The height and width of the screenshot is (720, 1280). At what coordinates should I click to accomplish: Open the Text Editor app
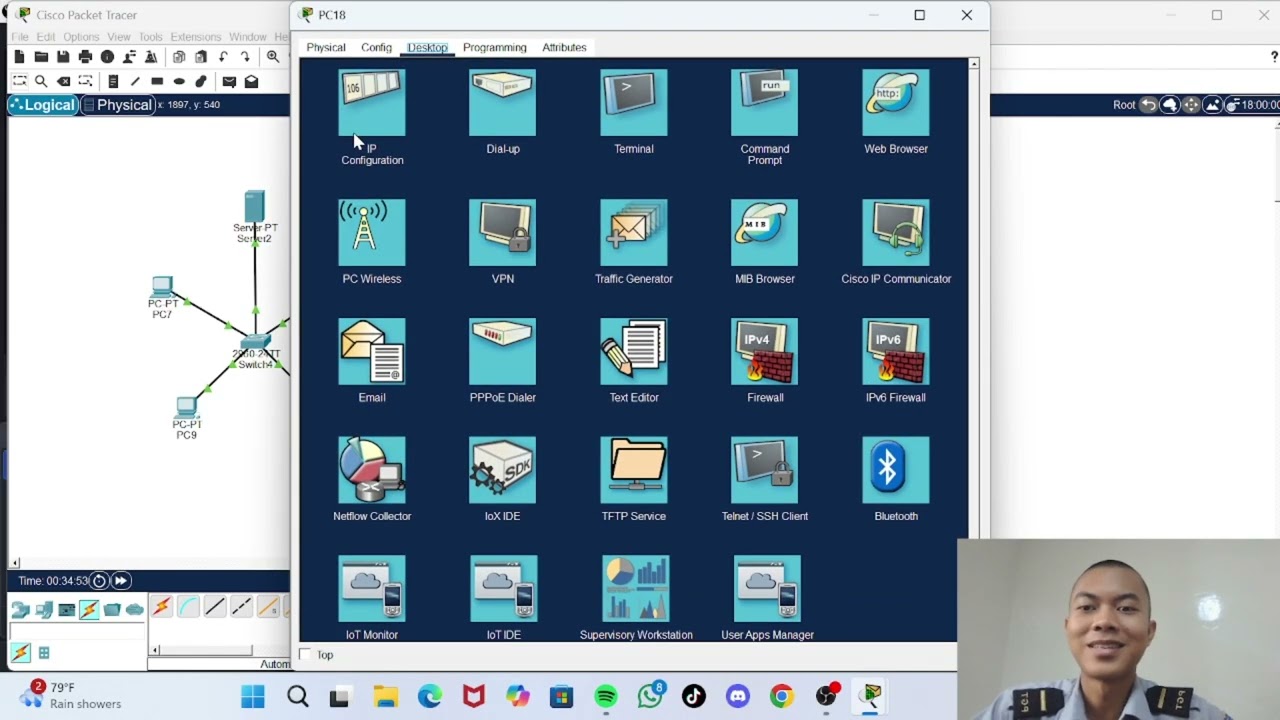click(x=633, y=351)
